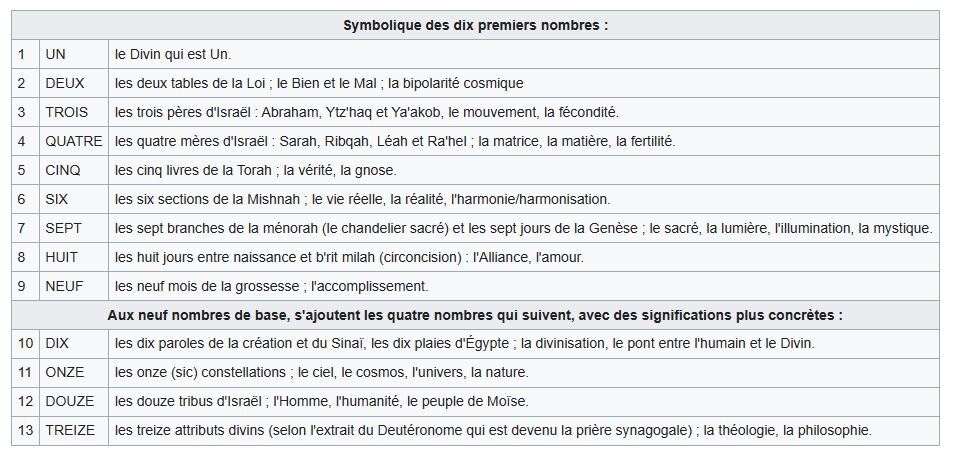The height and width of the screenshot is (460, 958).
Task: Click the 'neuf mois de la grossesse' description
Action: click(271, 286)
